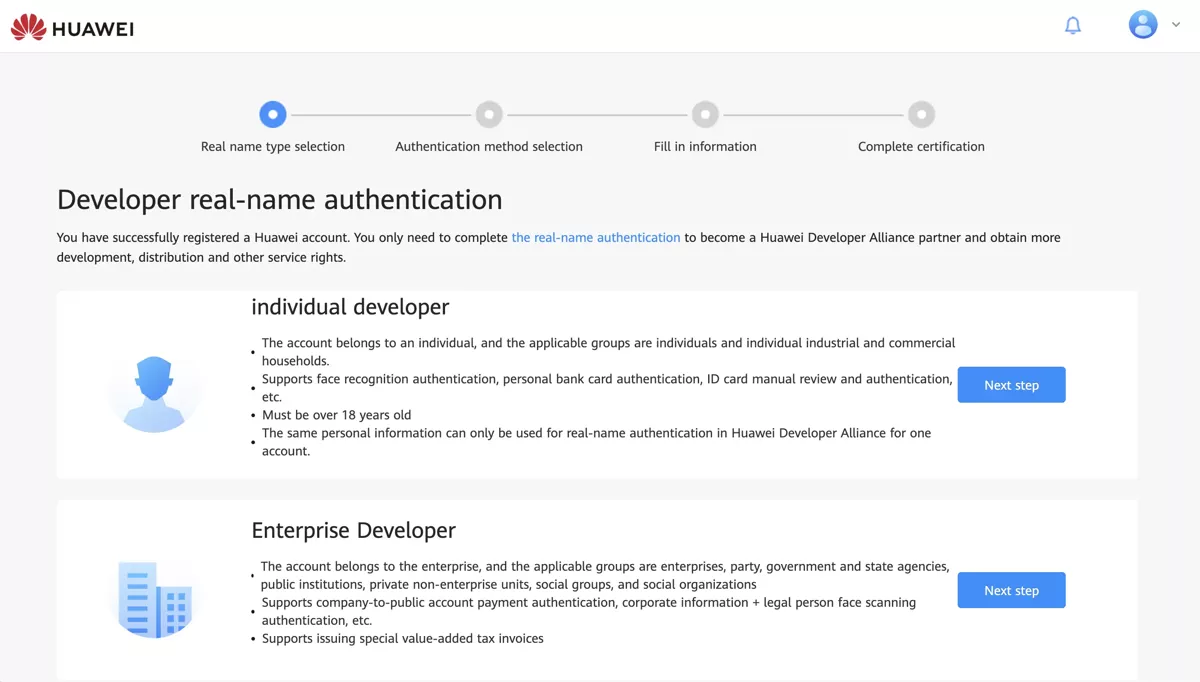Click the Huawei logo

(72, 27)
